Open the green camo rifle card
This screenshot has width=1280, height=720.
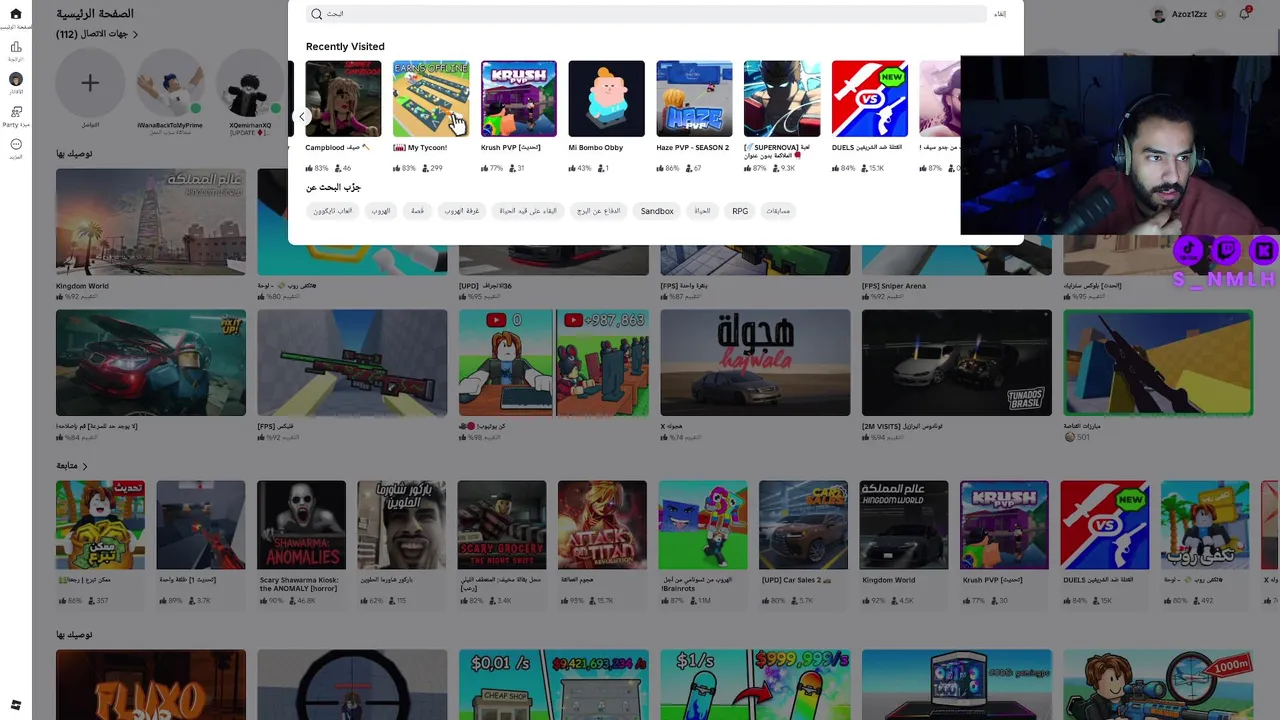(x=352, y=362)
